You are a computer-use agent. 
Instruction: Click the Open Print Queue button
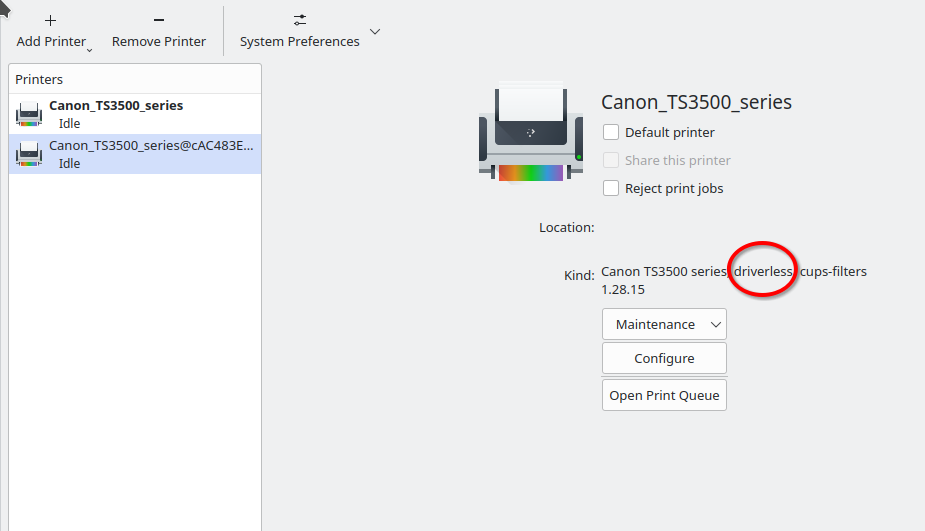[x=664, y=395]
